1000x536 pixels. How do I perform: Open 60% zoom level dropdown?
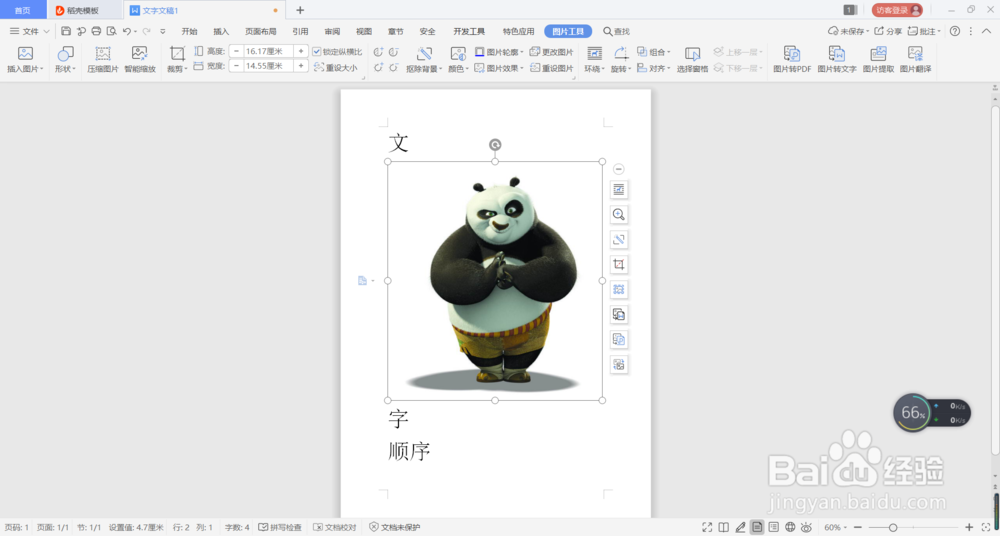pyautogui.click(x=835, y=527)
